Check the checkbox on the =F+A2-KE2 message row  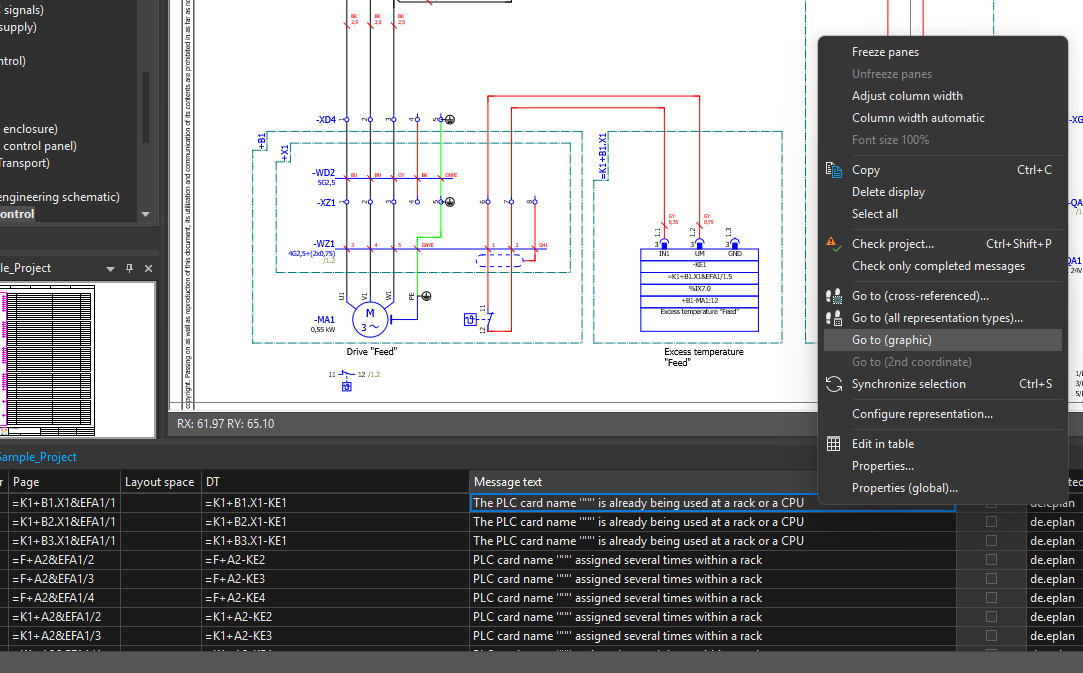(990, 560)
